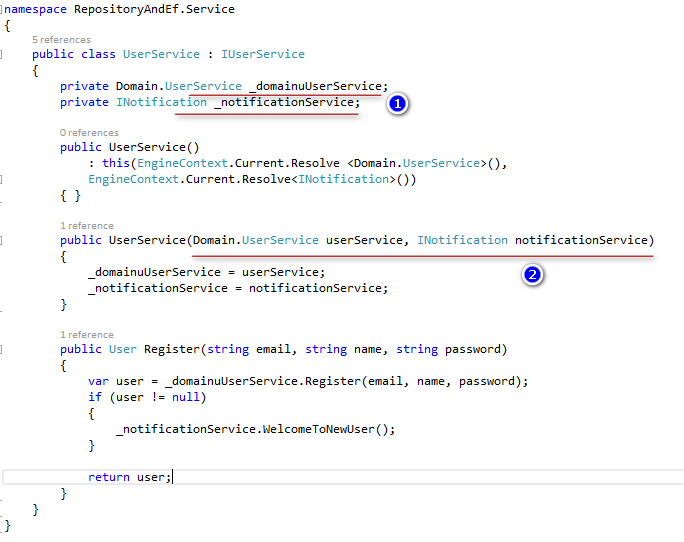Collapse the two-parameter UserService constructor

pyautogui.click(x=4, y=241)
